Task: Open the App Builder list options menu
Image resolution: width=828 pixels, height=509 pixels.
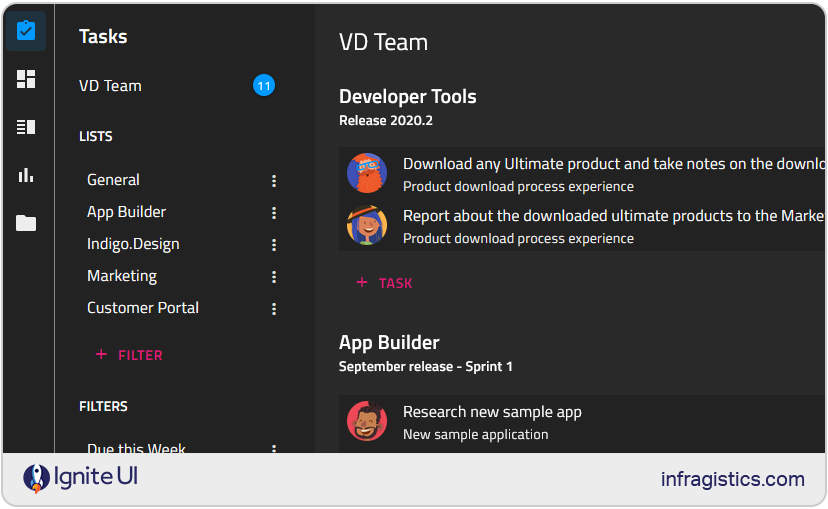Action: [x=274, y=213]
